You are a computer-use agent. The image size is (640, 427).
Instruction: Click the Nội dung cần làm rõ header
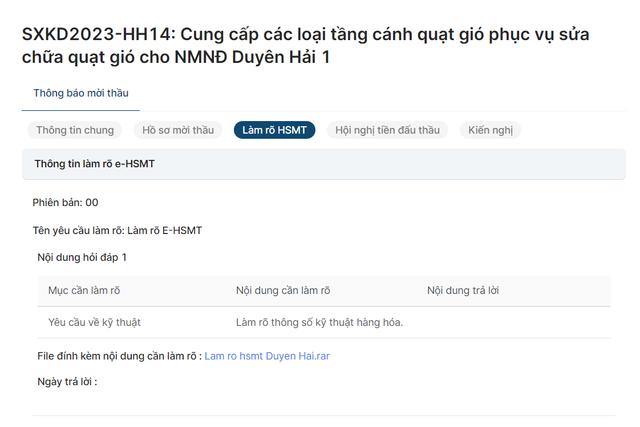tap(283, 290)
